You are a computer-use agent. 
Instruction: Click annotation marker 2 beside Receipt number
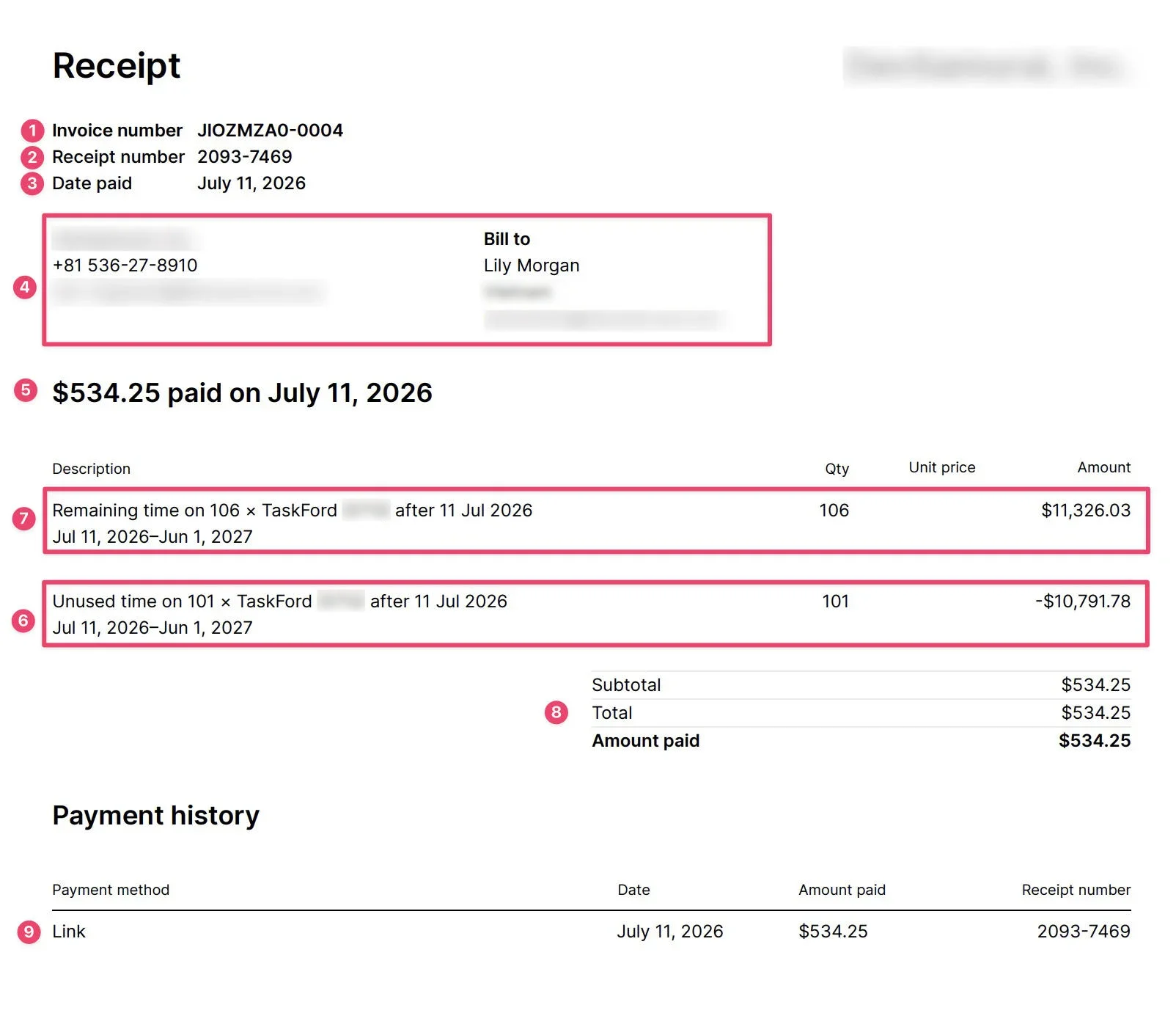32,158
